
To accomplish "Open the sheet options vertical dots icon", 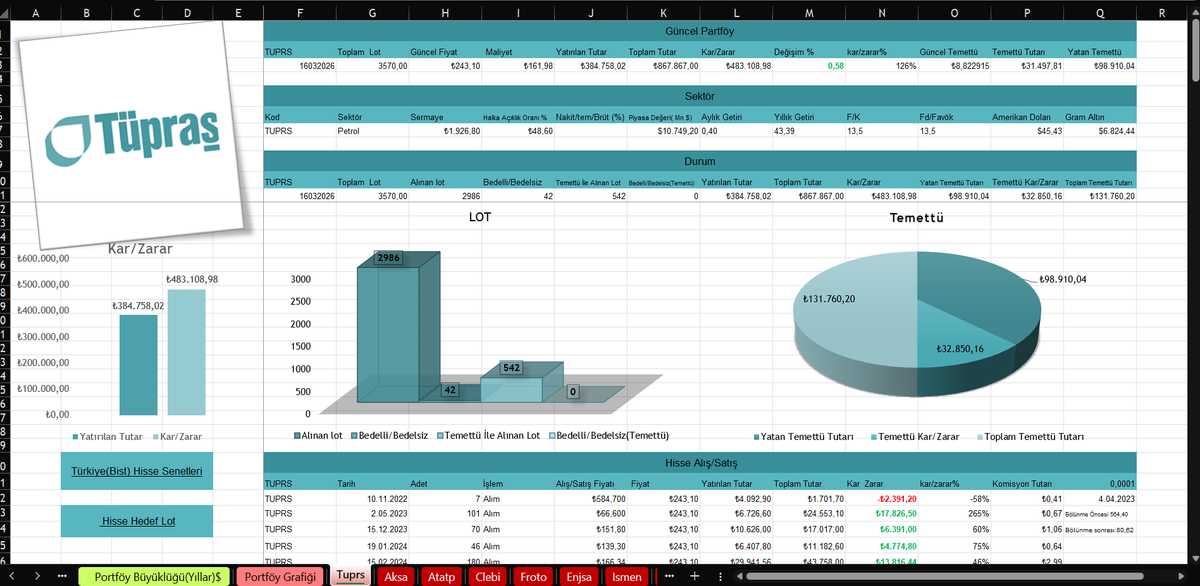I will point(720,576).
